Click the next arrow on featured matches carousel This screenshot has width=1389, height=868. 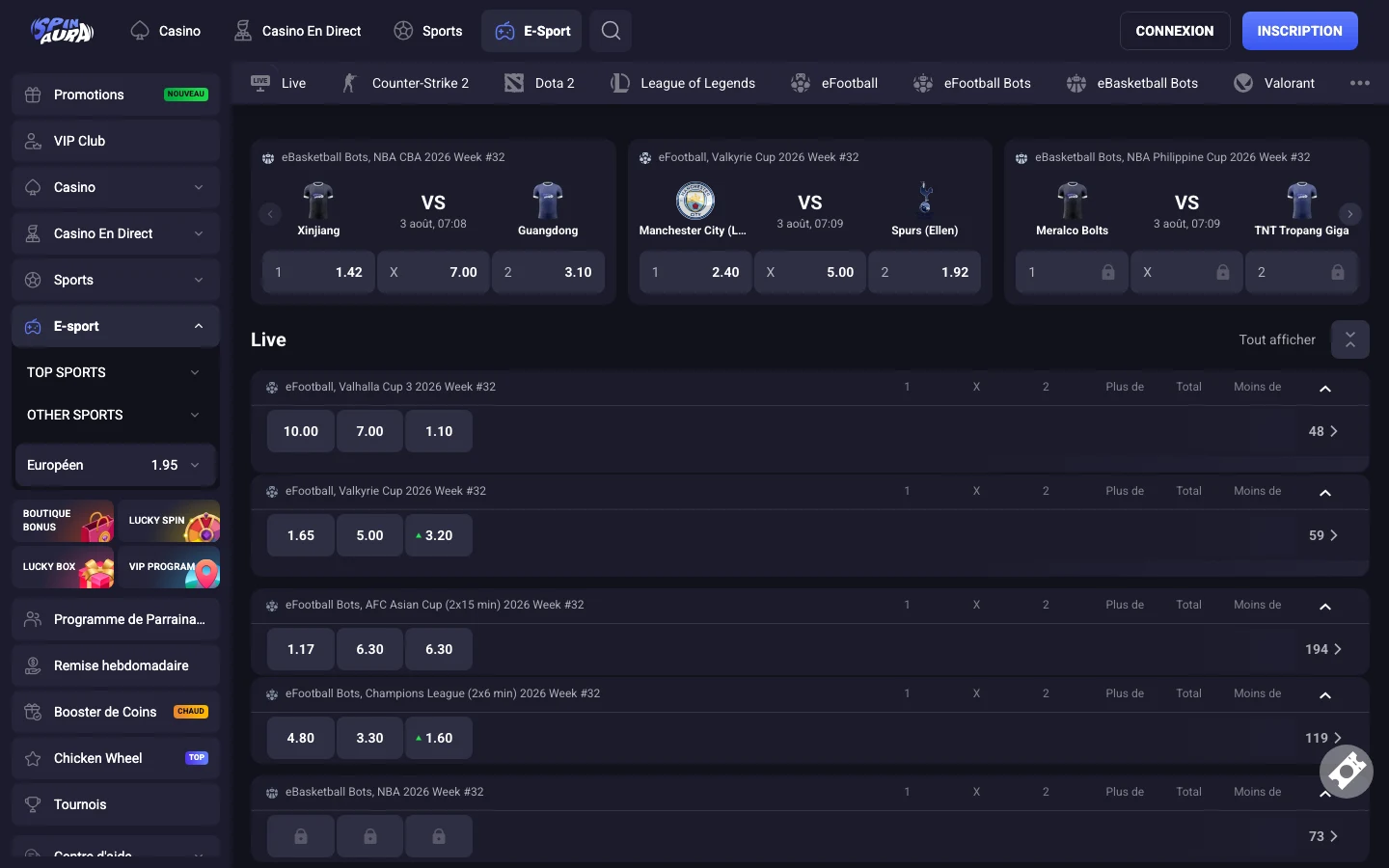[1350, 214]
